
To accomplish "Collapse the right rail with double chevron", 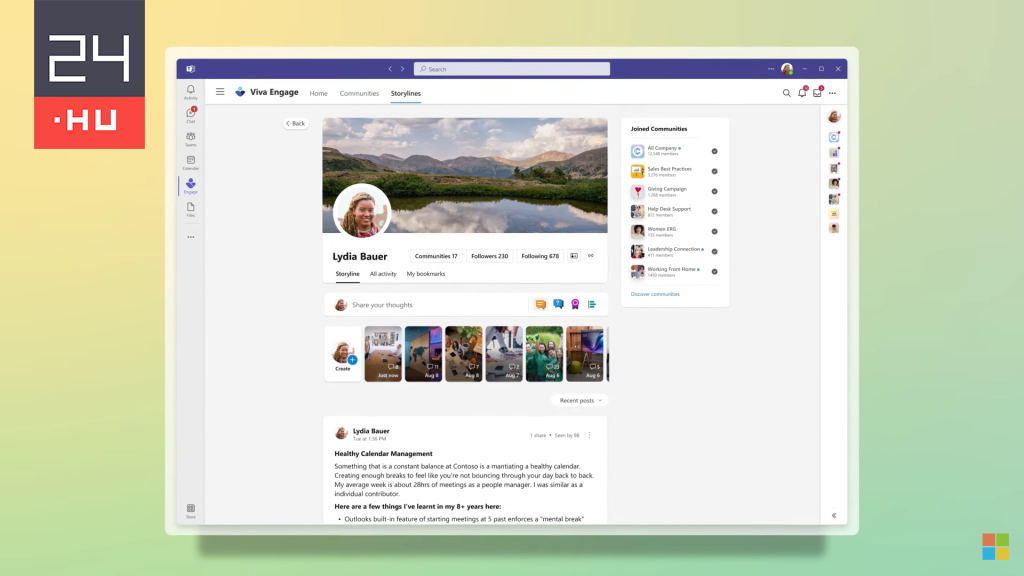I will coord(834,515).
